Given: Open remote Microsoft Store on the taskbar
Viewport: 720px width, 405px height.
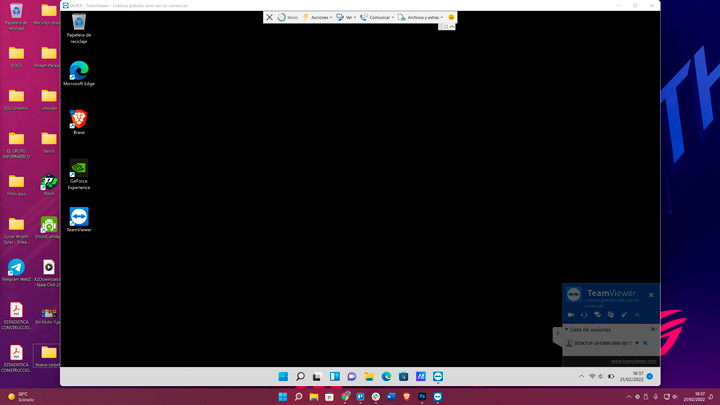Looking at the screenshot, I should click(x=404, y=377).
